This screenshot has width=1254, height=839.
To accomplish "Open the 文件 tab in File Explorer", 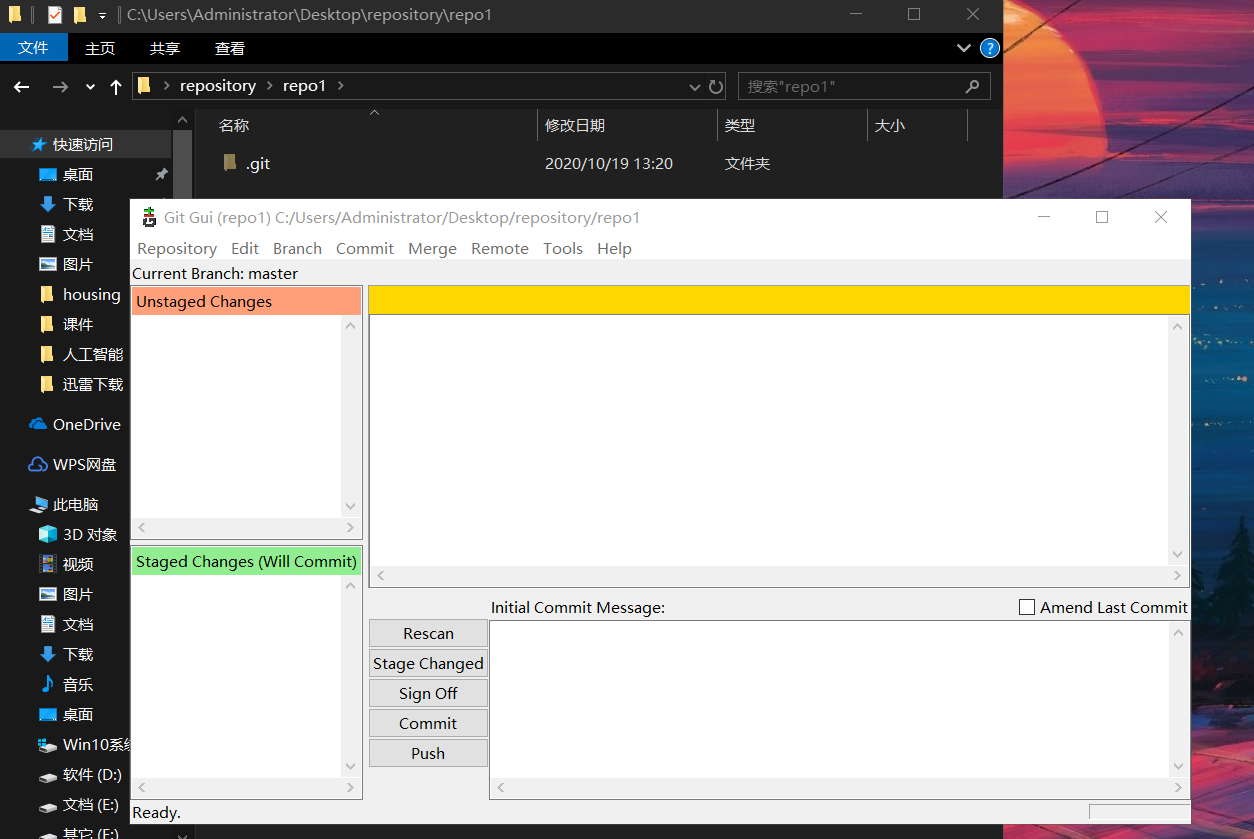I will pos(34,48).
